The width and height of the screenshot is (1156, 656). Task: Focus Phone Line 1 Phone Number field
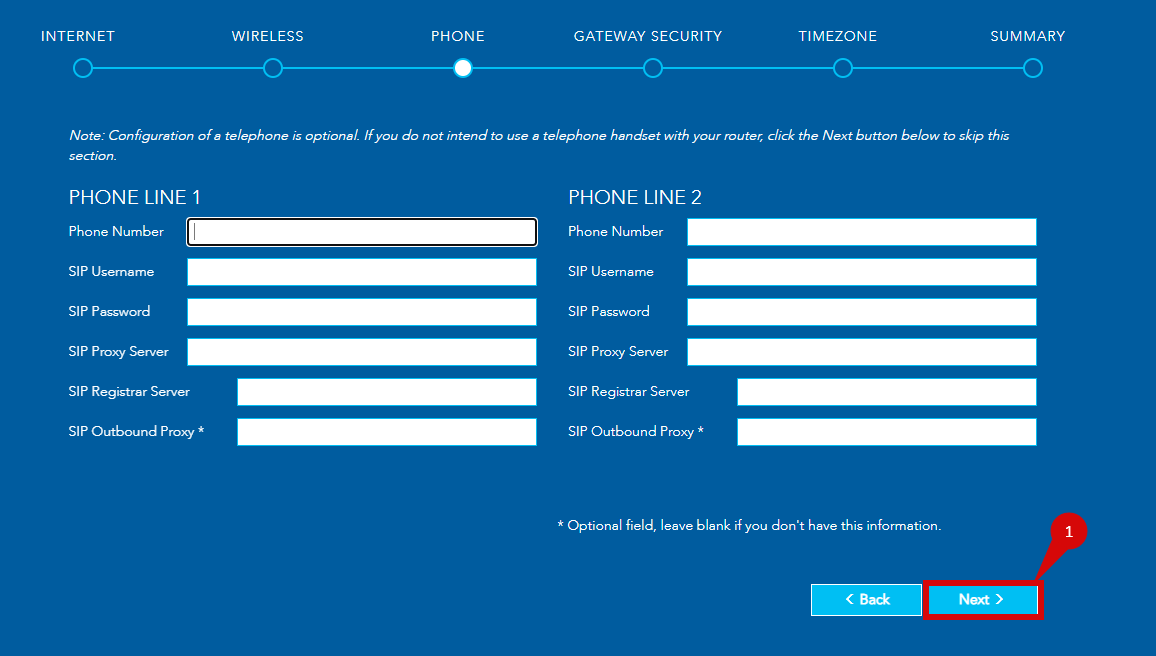362,232
